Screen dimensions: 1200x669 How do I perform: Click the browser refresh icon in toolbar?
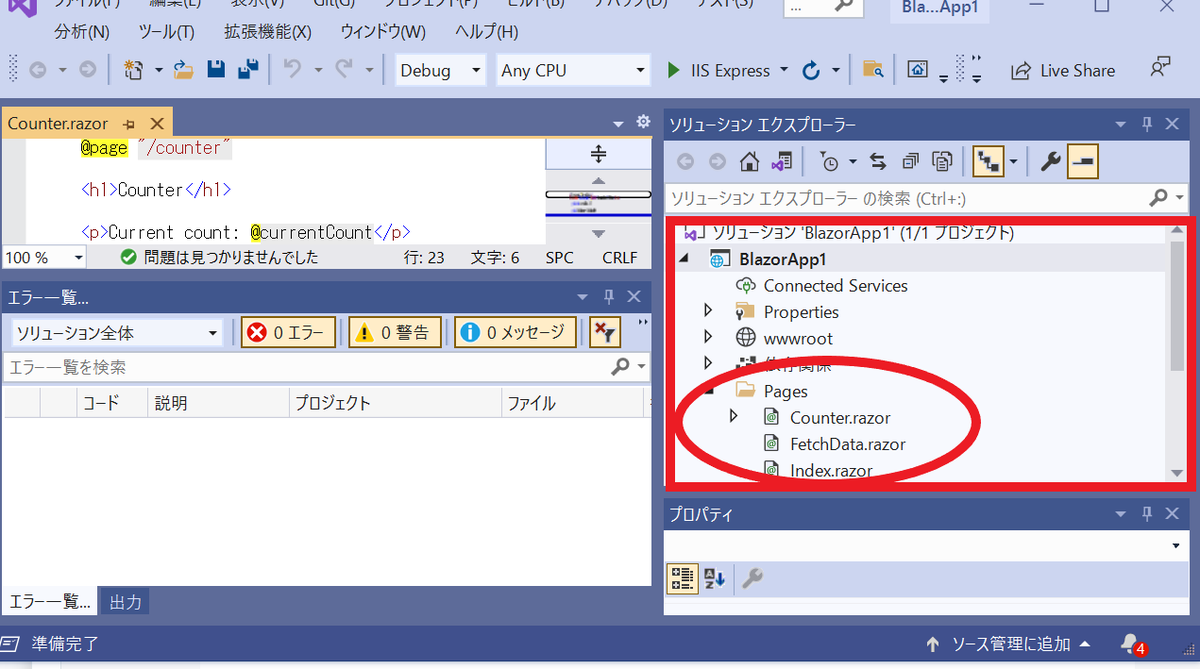[812, 71]
